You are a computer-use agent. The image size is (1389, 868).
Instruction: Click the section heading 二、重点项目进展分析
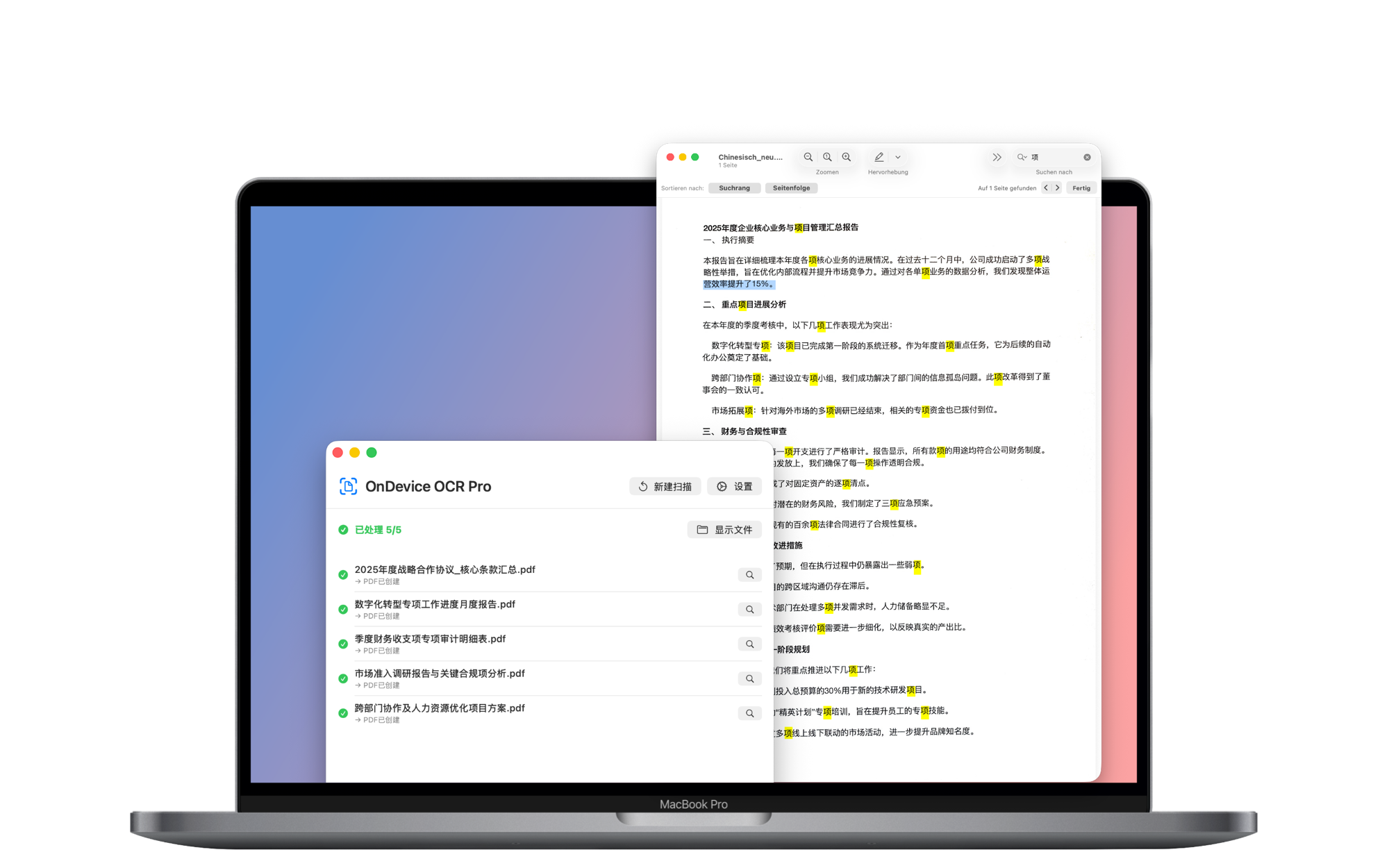pyautogui.click(x=745, y=305)
